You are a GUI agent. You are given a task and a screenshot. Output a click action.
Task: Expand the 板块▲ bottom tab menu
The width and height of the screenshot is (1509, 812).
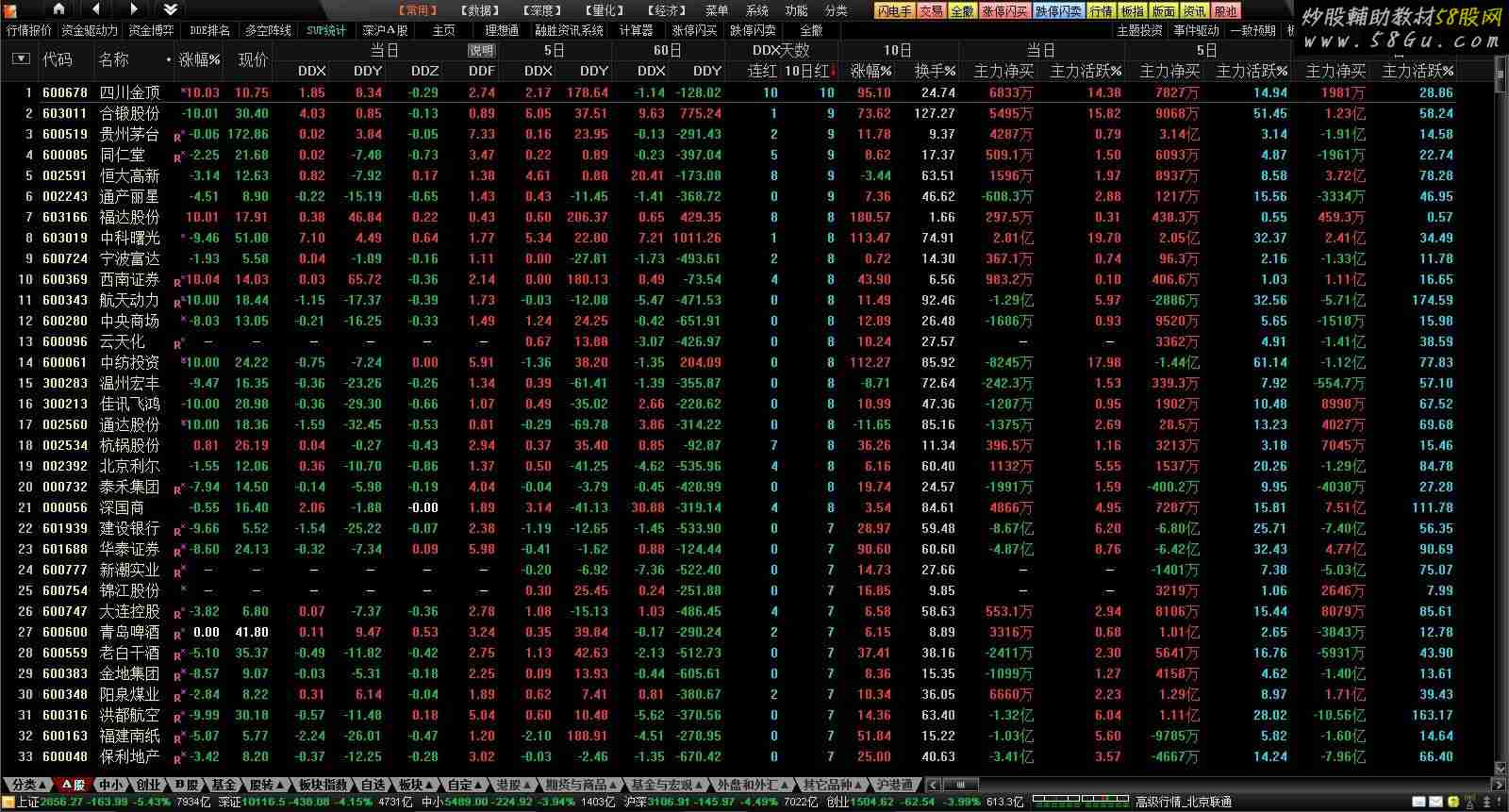(416, 785)
